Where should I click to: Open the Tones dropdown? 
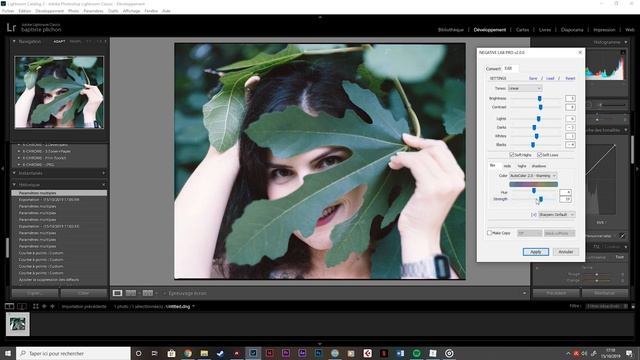point(525,88)
